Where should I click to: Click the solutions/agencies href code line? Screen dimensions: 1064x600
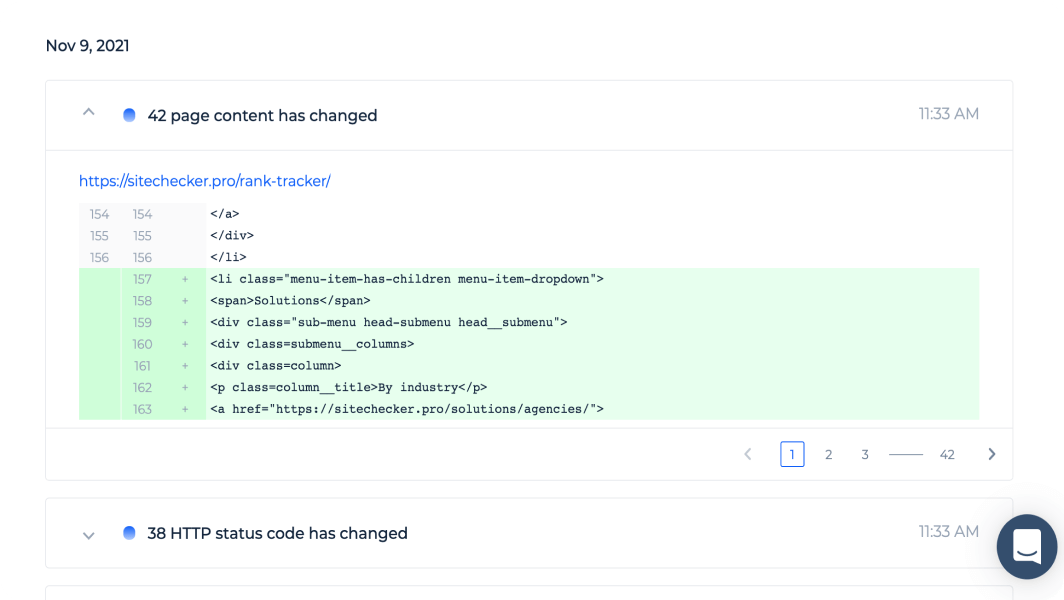(x=406, y=409)
